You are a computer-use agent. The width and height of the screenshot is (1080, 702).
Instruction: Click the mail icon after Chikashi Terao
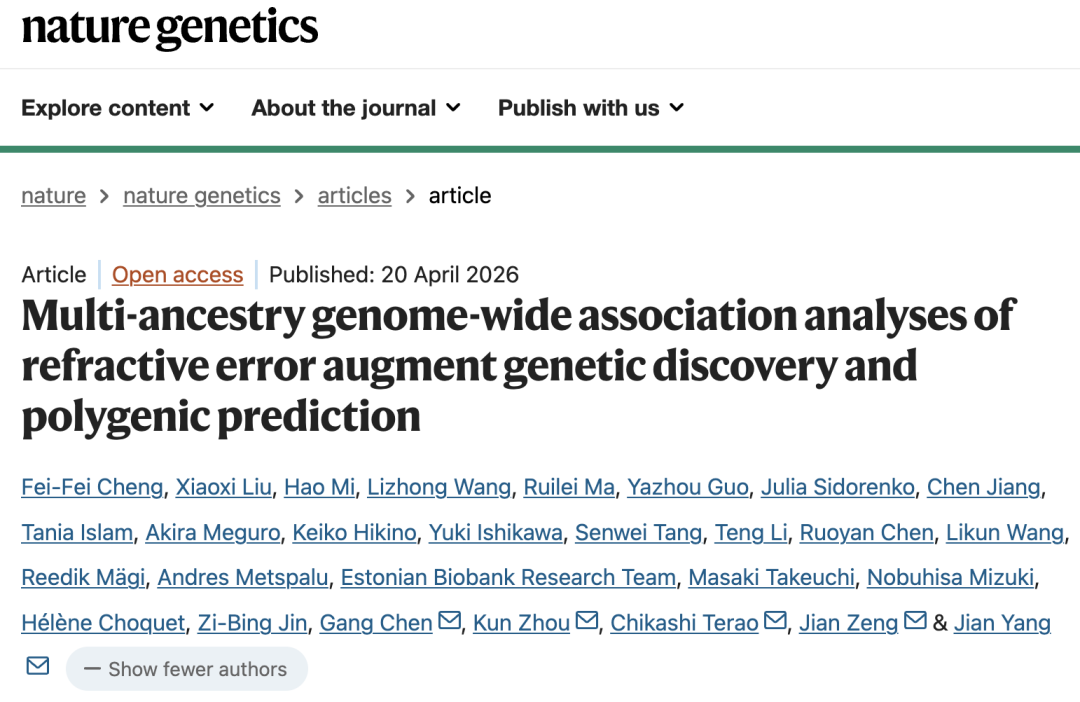776,621
